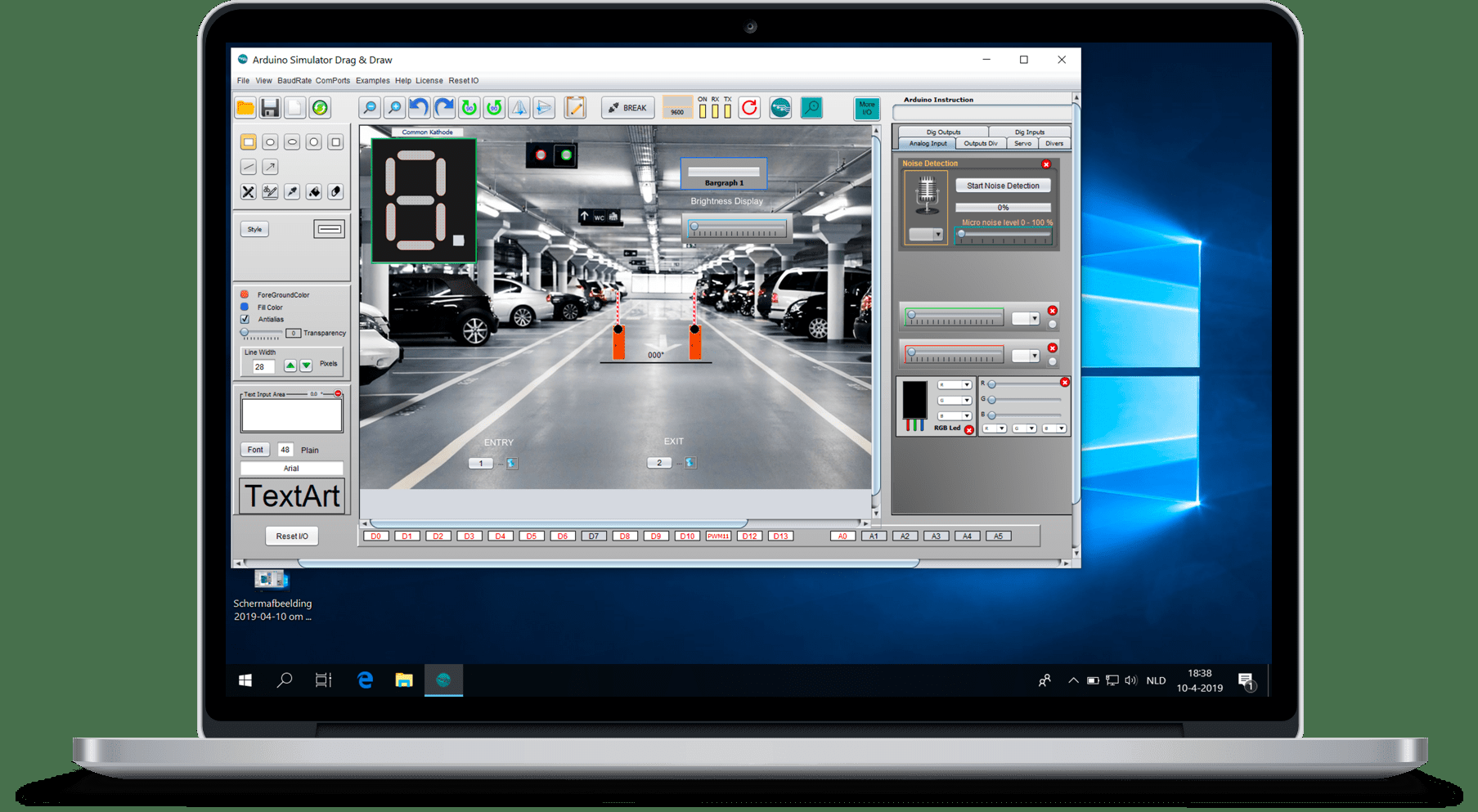
Task: Open the microphone selection dropdown
Action: [x=927, y=235]
